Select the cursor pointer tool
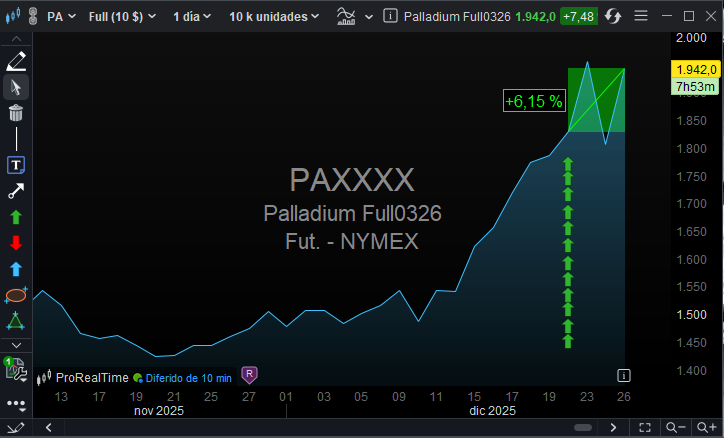 pos(16,87)
